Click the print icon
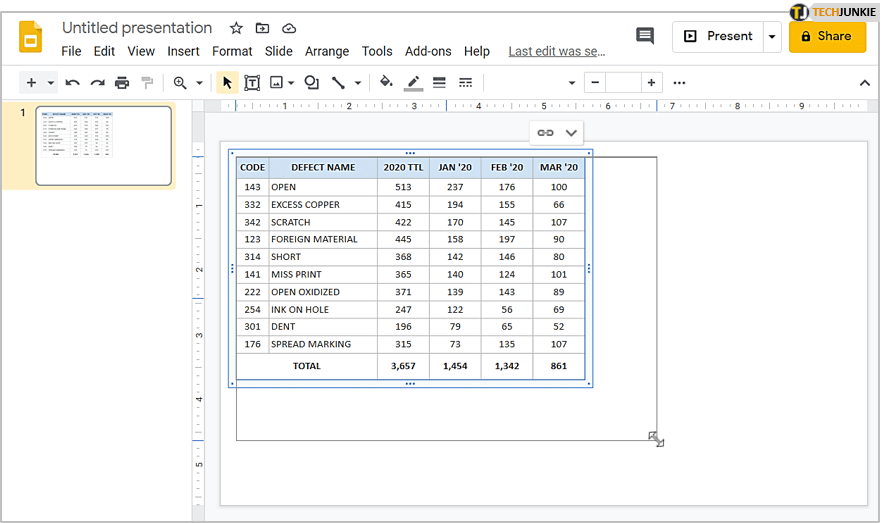 [122, 83]
